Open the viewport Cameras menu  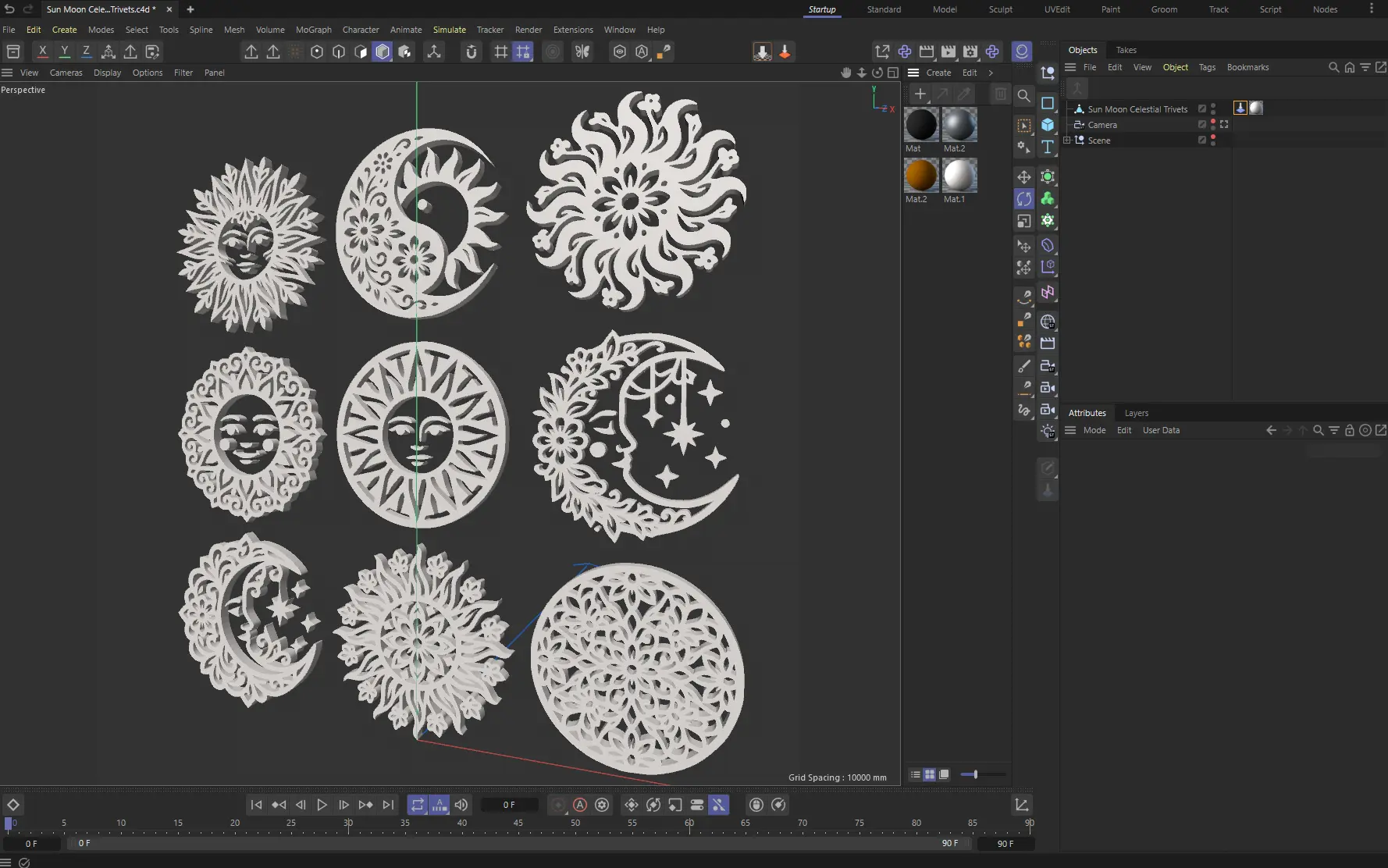(x=66, y=73)
